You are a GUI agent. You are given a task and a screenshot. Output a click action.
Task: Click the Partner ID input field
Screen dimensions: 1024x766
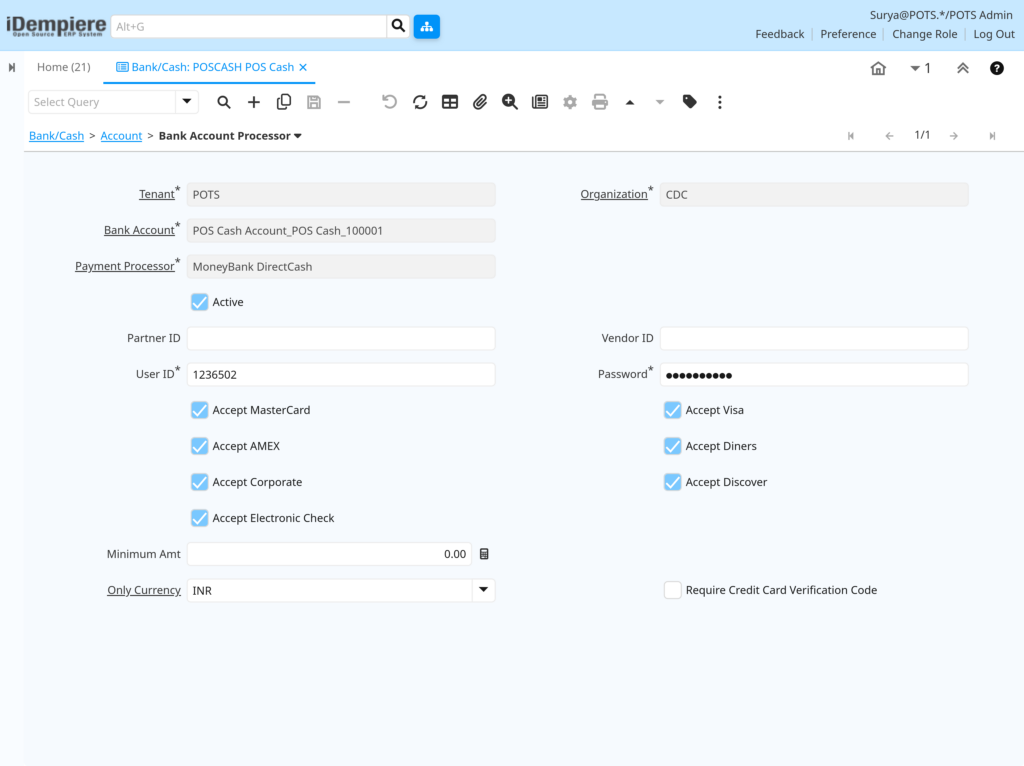(341, 338)
